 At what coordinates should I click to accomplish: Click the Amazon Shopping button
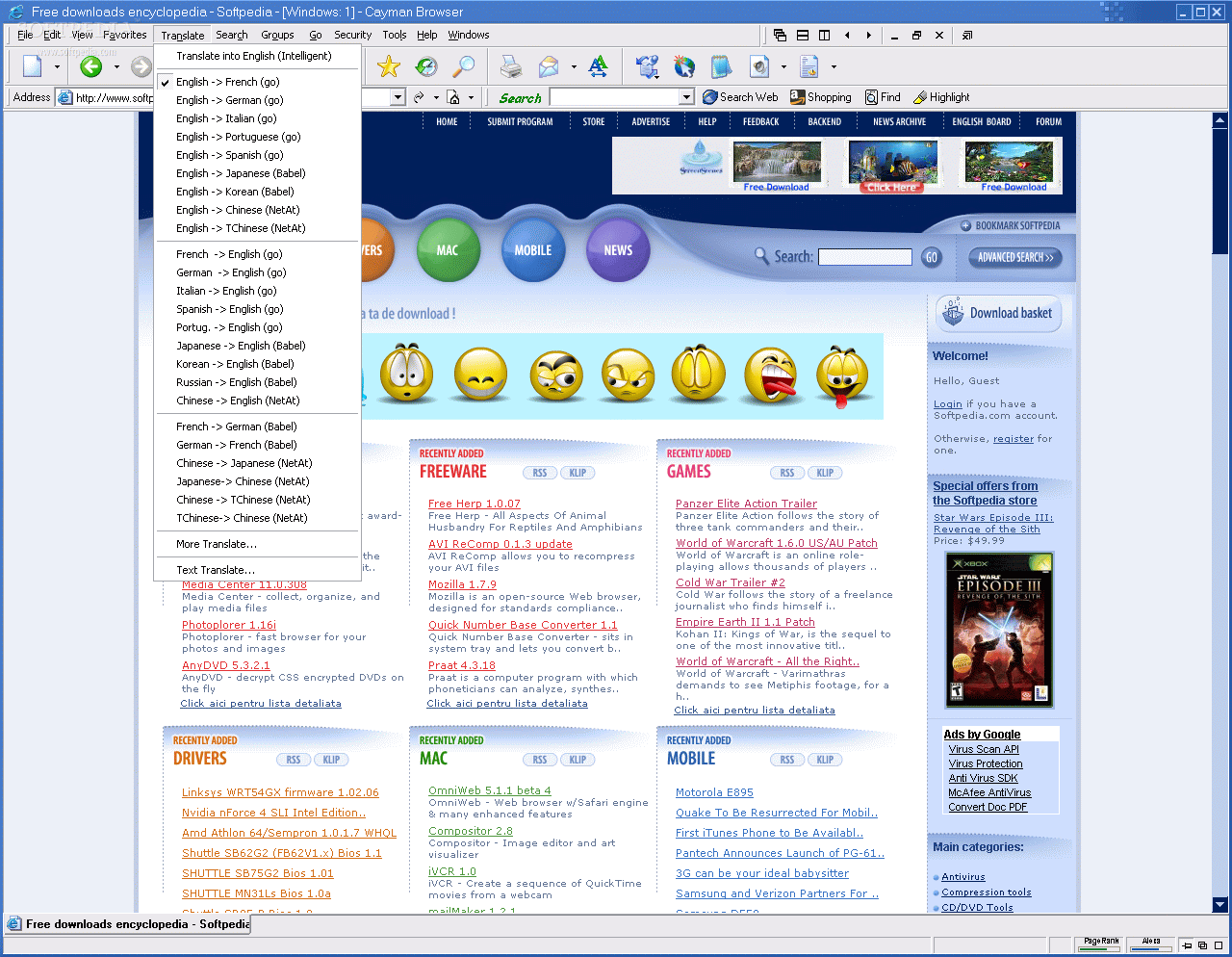click(821, 97)
